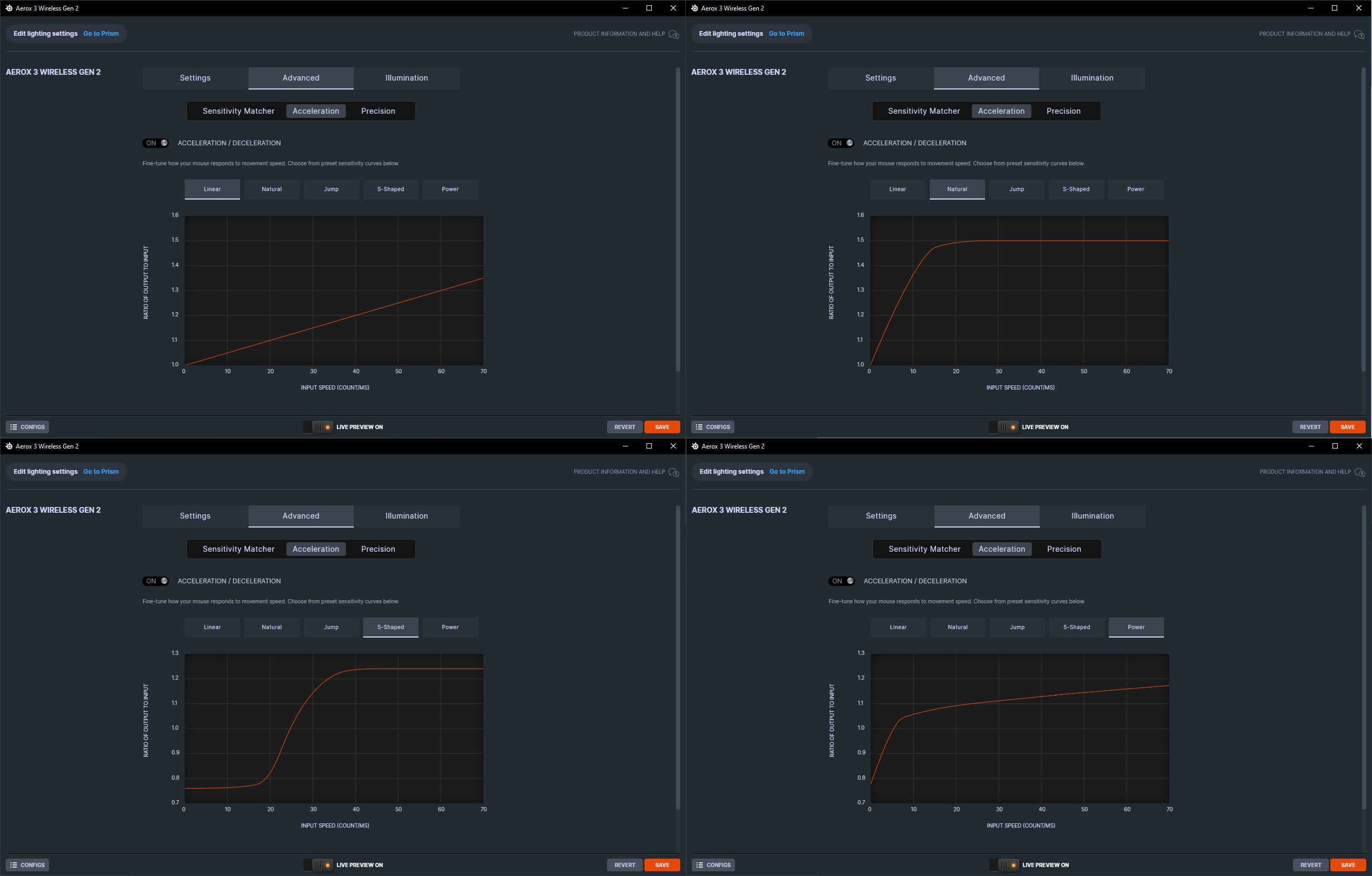Switch to Precision sub-tab in S-Shaped curve window

click(x=378, y=549)
